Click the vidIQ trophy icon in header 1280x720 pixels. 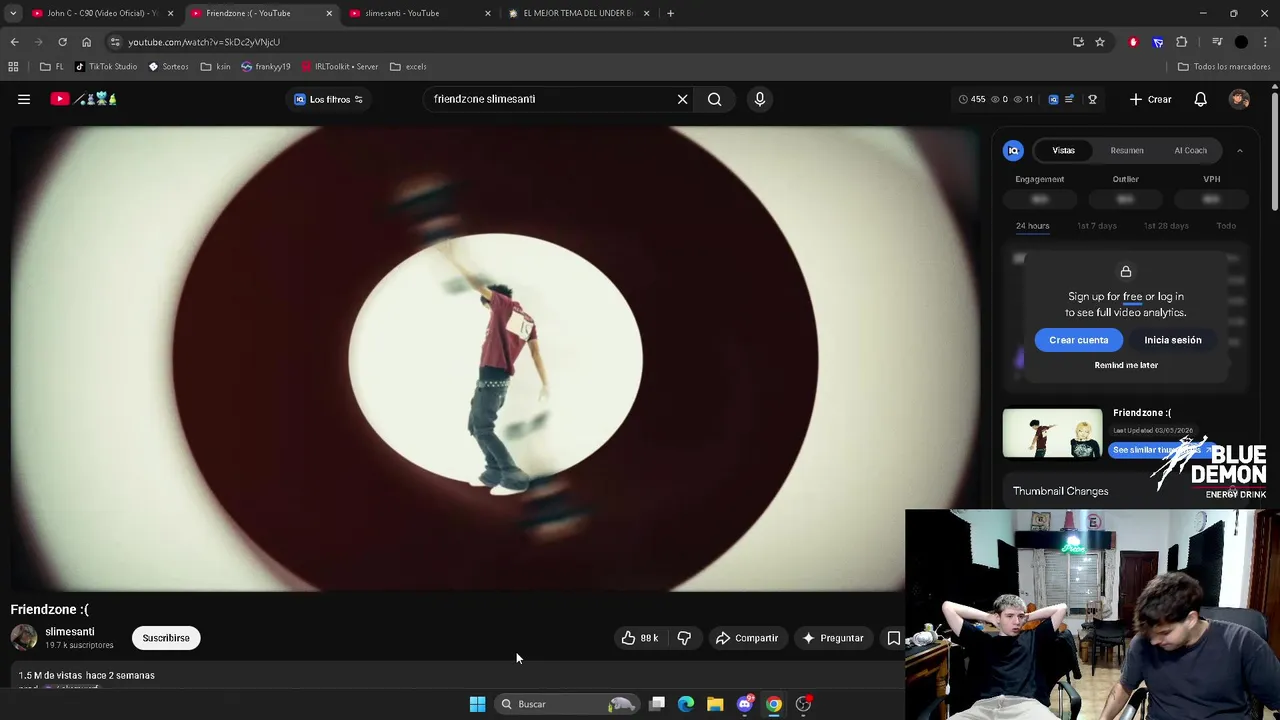[x=1092, y=99]
